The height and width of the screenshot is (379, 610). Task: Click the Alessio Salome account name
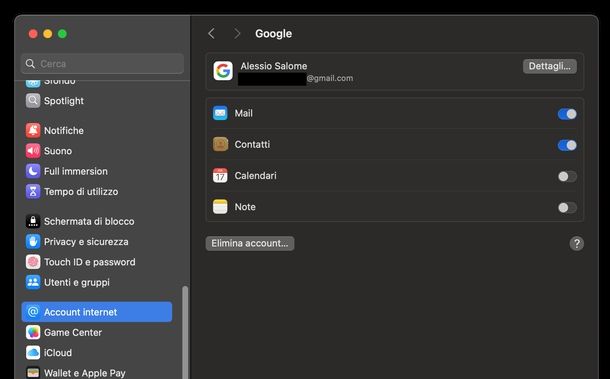click(x=273, y=66)
